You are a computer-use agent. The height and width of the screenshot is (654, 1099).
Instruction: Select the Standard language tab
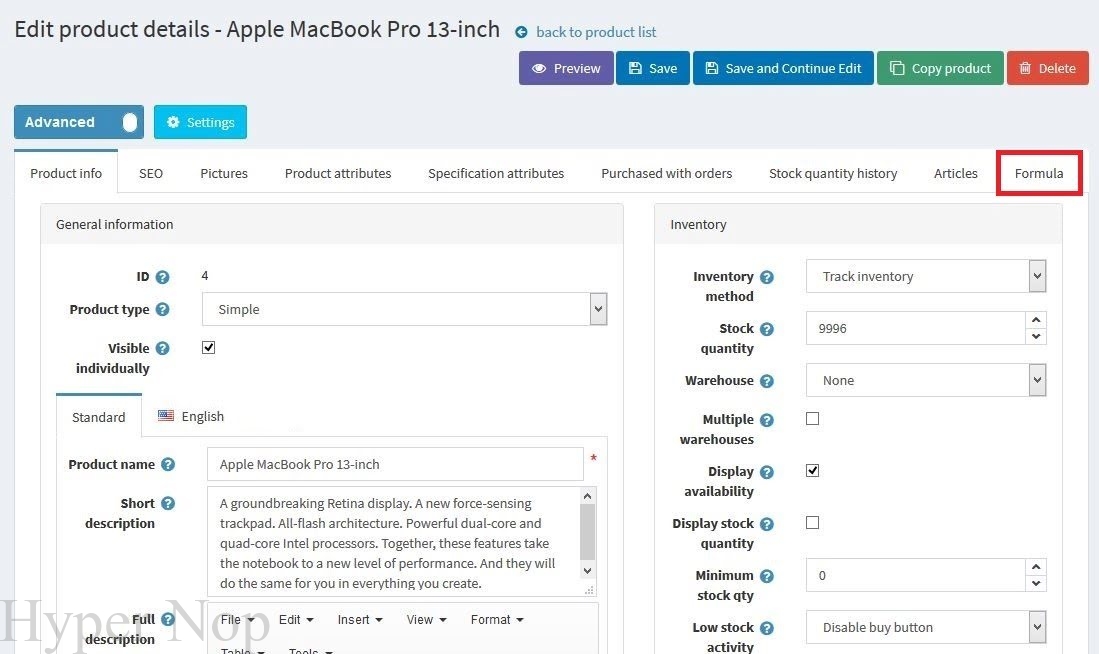click(x=98, y=417)
